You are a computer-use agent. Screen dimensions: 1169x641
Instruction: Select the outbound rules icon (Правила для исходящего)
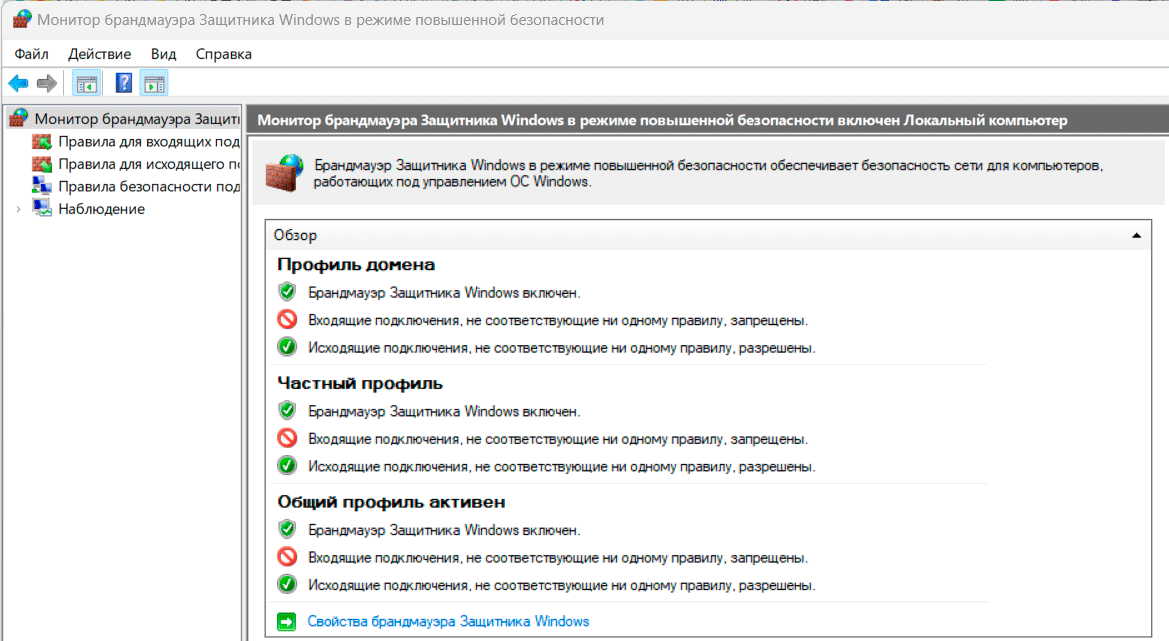42,164
